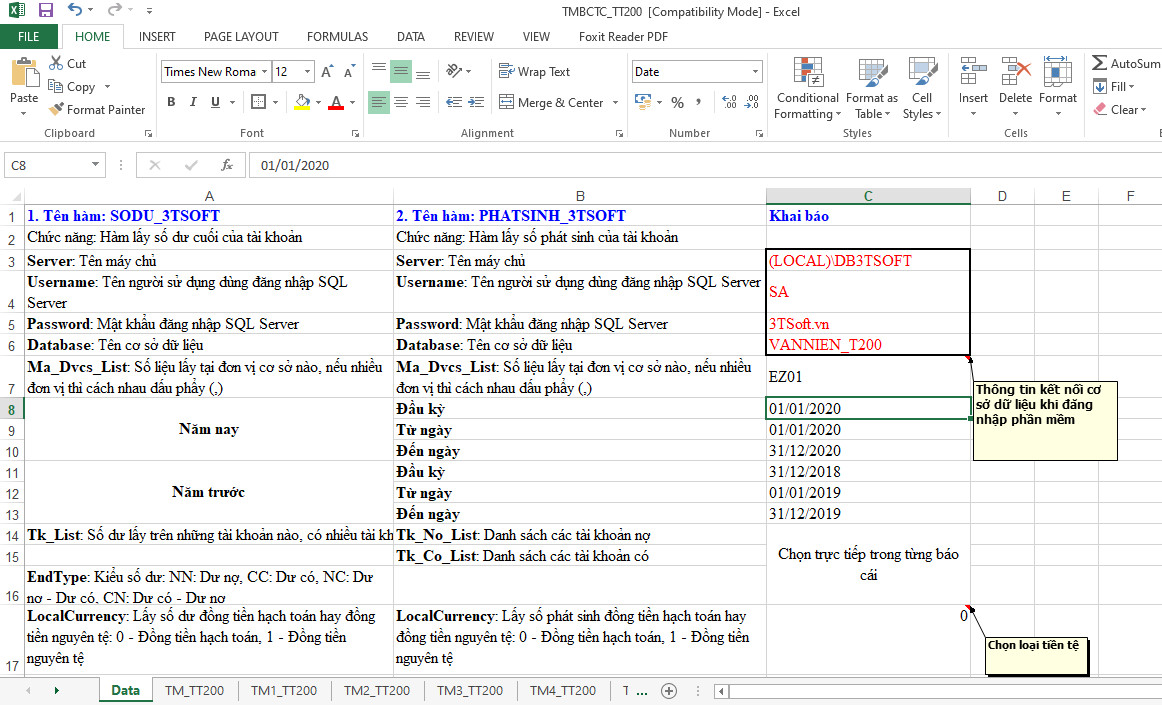This screenshot has width=1162, height=705.
Task: Click the Insert cells button
Action: [x=973, y=87]
